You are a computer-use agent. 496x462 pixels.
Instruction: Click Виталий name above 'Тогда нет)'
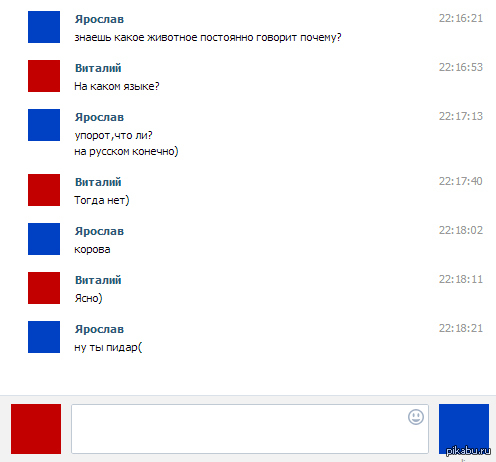(x=98, y=182)
